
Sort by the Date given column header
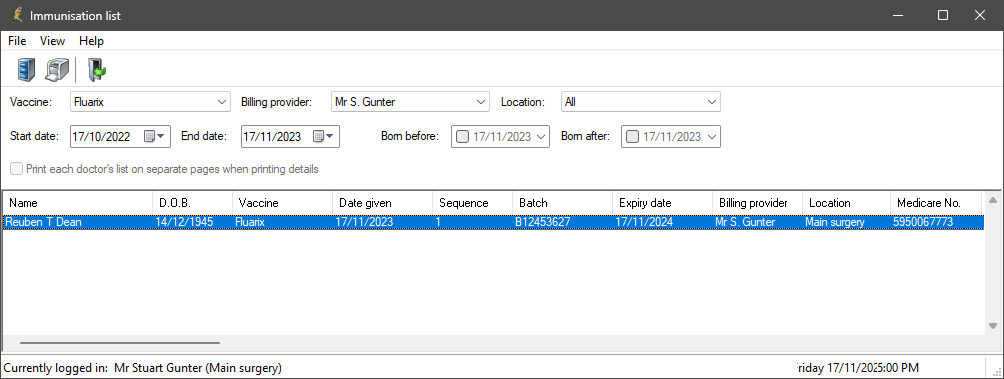(x=382, y=202)
